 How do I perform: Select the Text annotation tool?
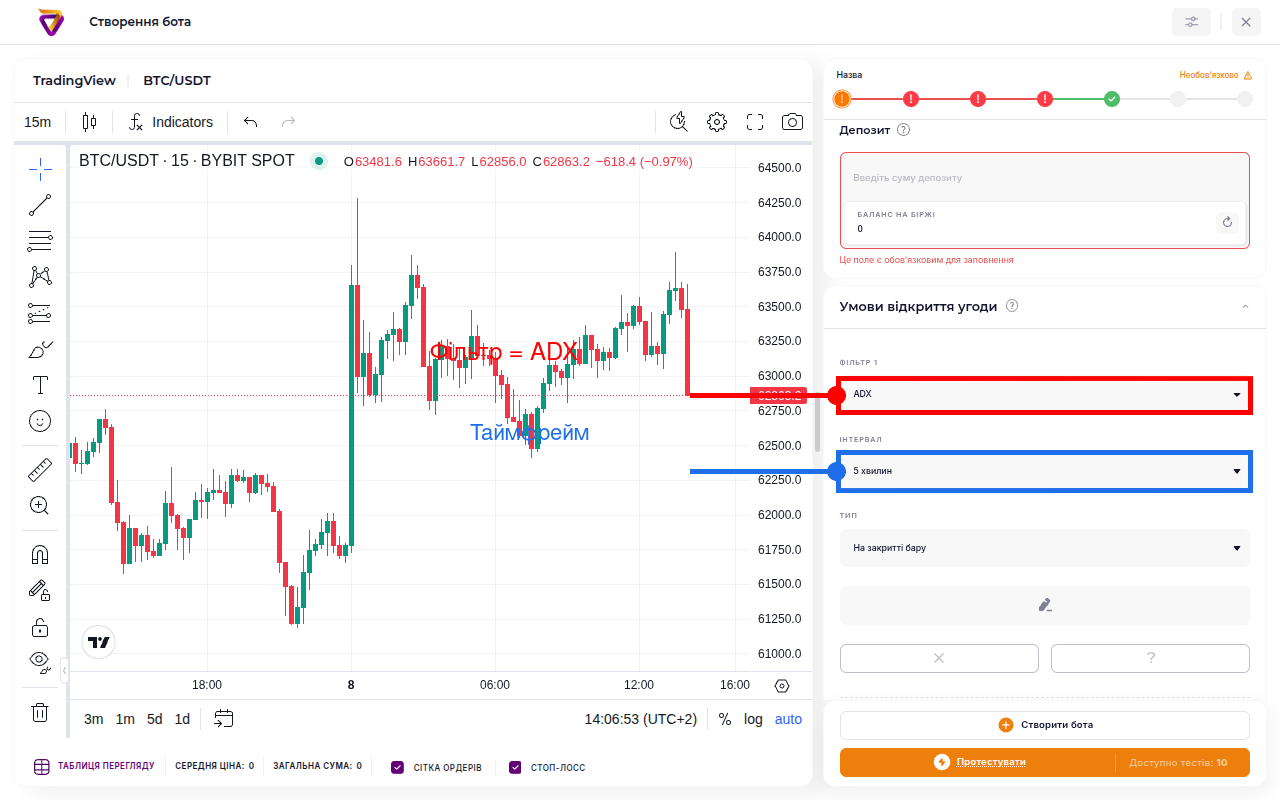click(40, 385)
